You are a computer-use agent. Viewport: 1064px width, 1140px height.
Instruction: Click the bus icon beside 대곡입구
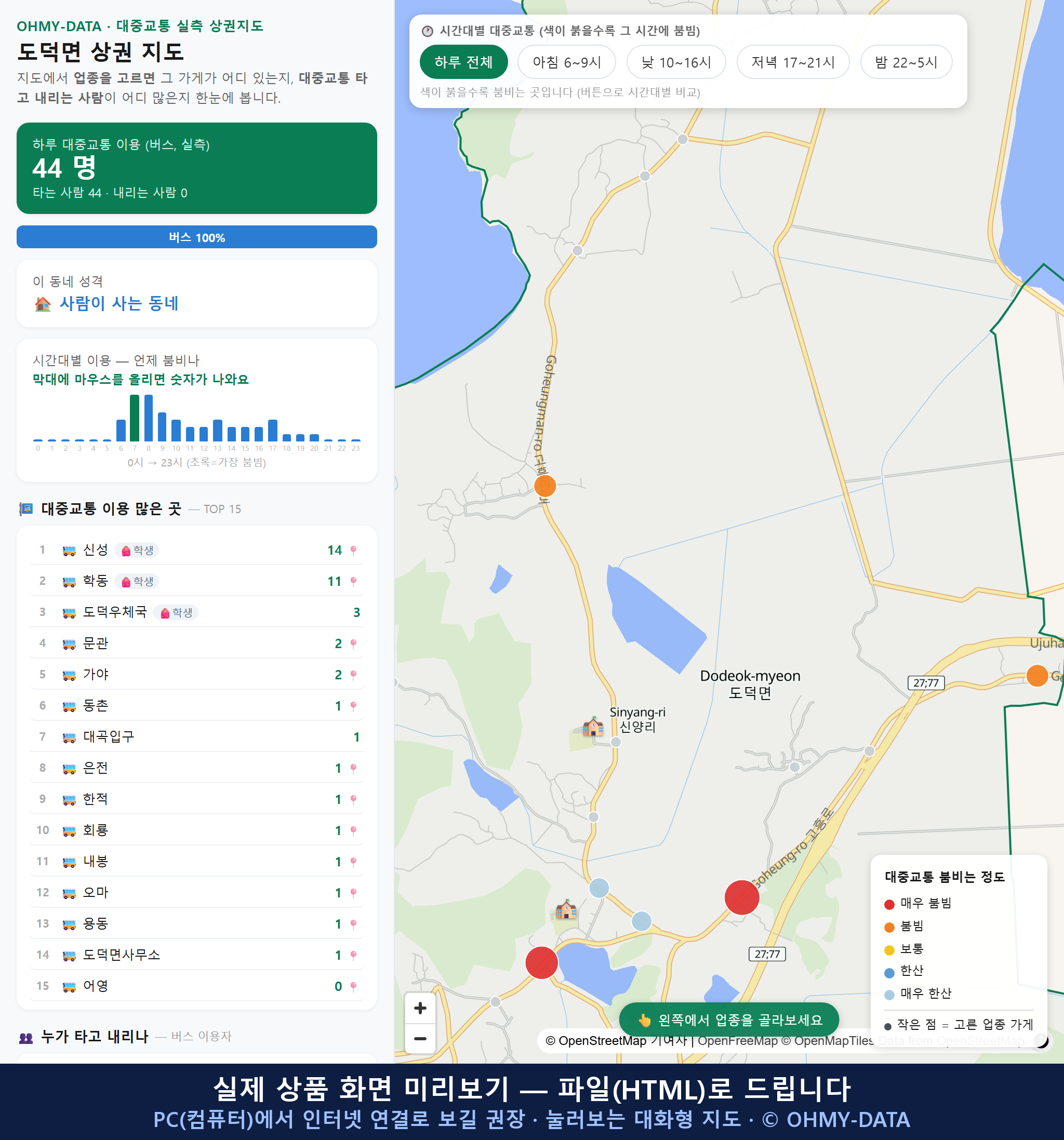[x=69, y=737]
